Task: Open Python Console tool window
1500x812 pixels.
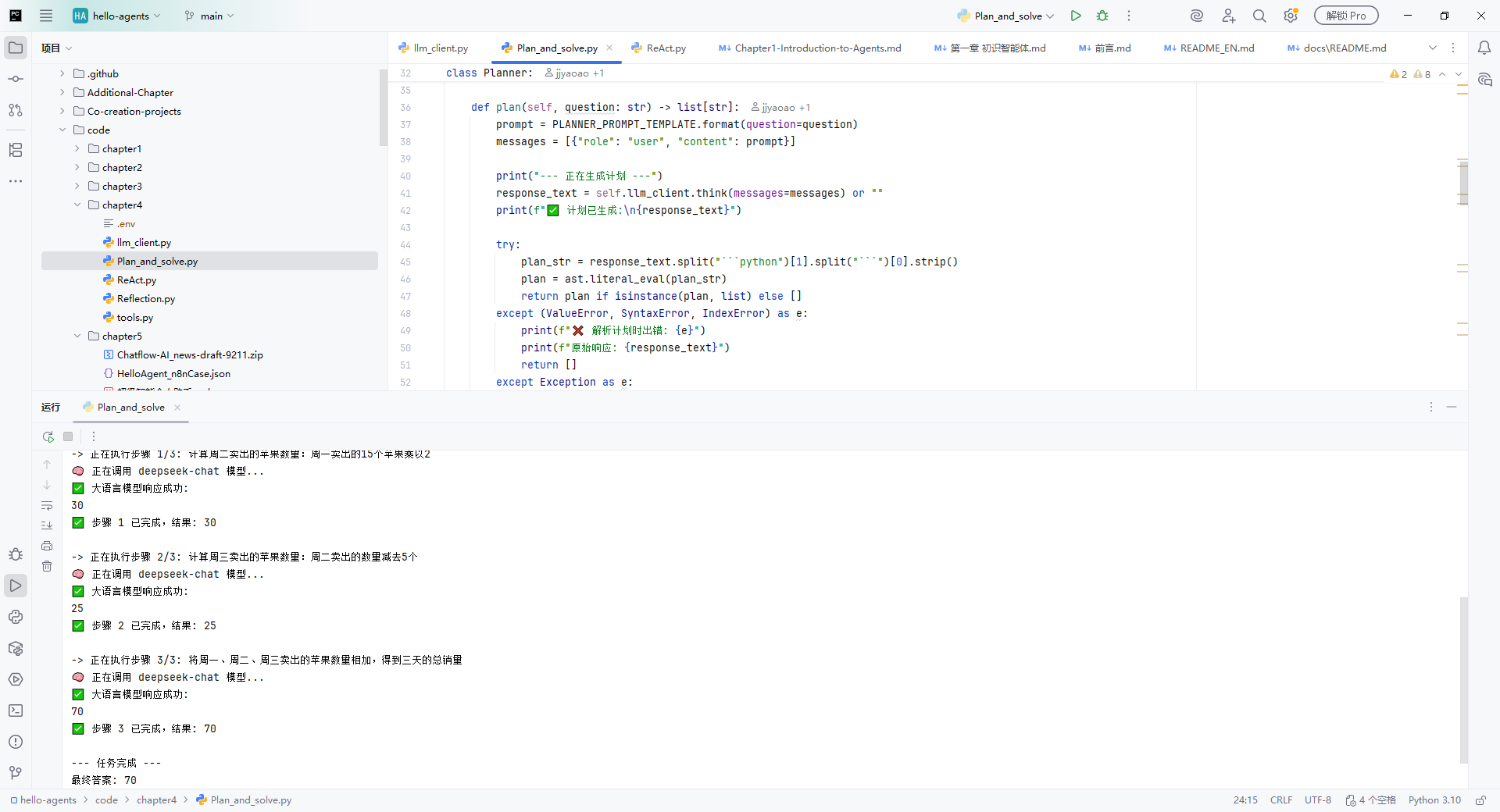Action: [x=16, y=617]
